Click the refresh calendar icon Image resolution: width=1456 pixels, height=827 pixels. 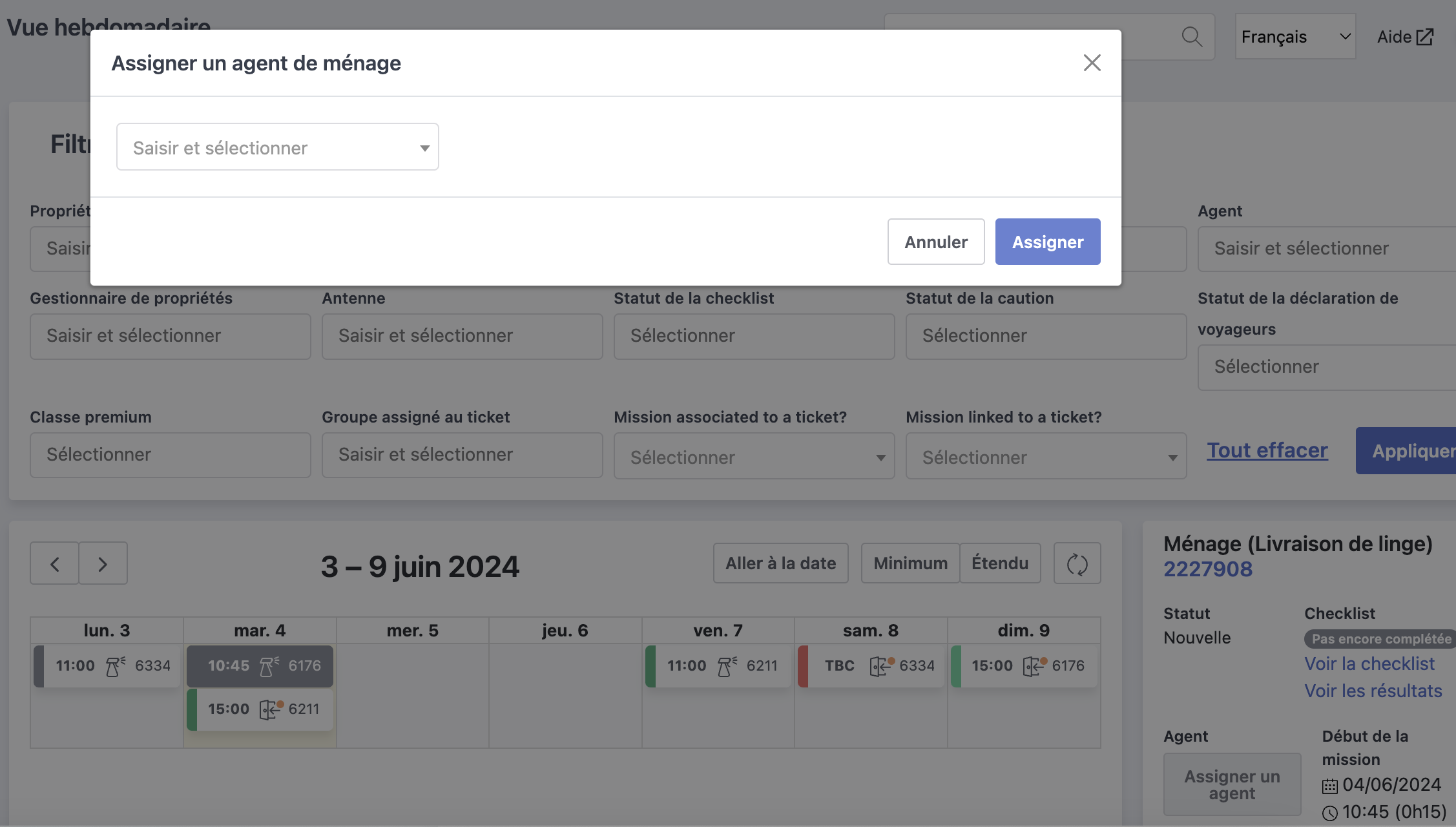1077,563
